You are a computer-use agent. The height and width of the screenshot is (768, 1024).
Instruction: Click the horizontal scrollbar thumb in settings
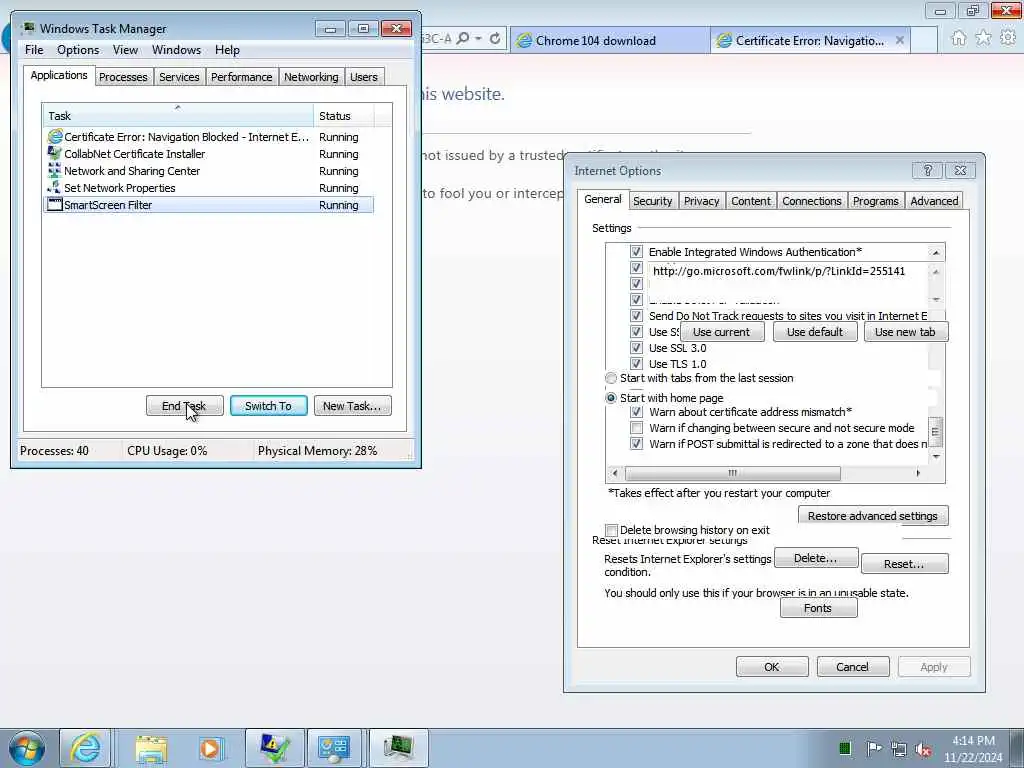pyautogui.click(x=733, y=473)
